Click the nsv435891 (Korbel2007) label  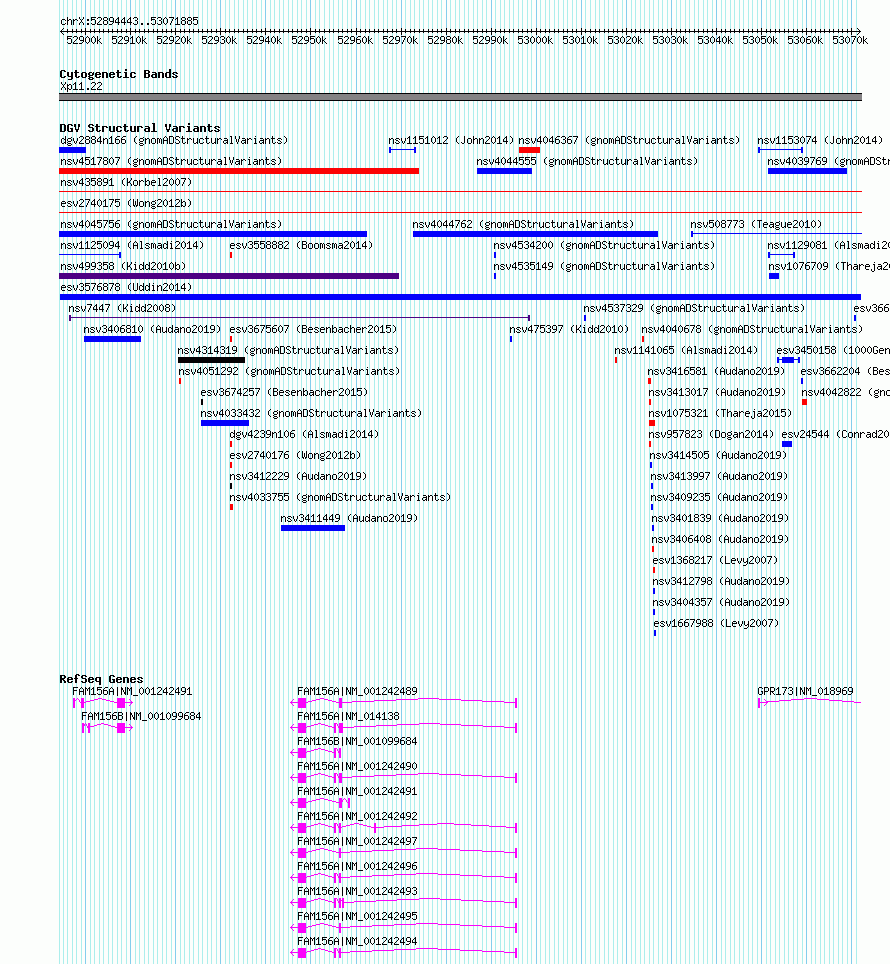coord(126,183)
